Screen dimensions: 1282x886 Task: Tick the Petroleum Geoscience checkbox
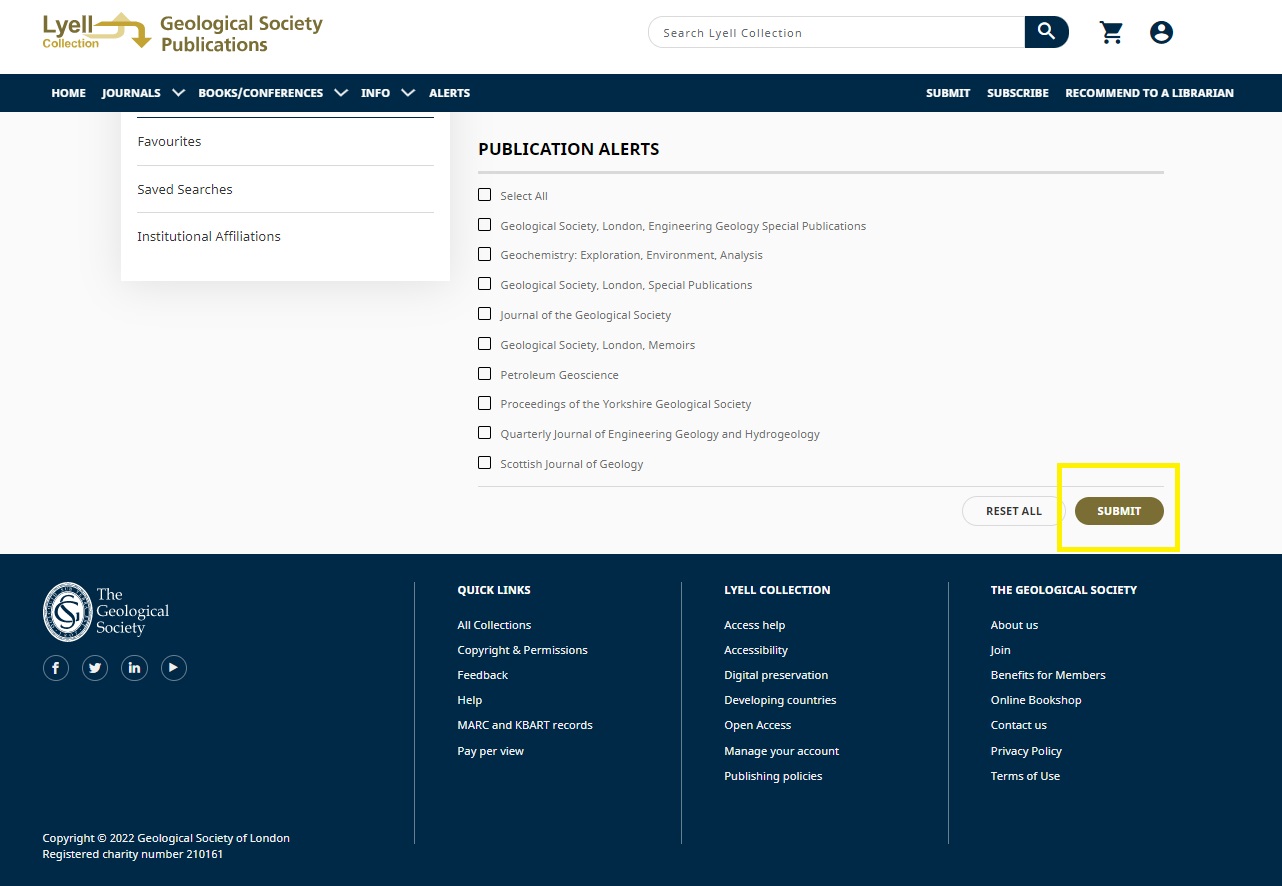[485, 374]
